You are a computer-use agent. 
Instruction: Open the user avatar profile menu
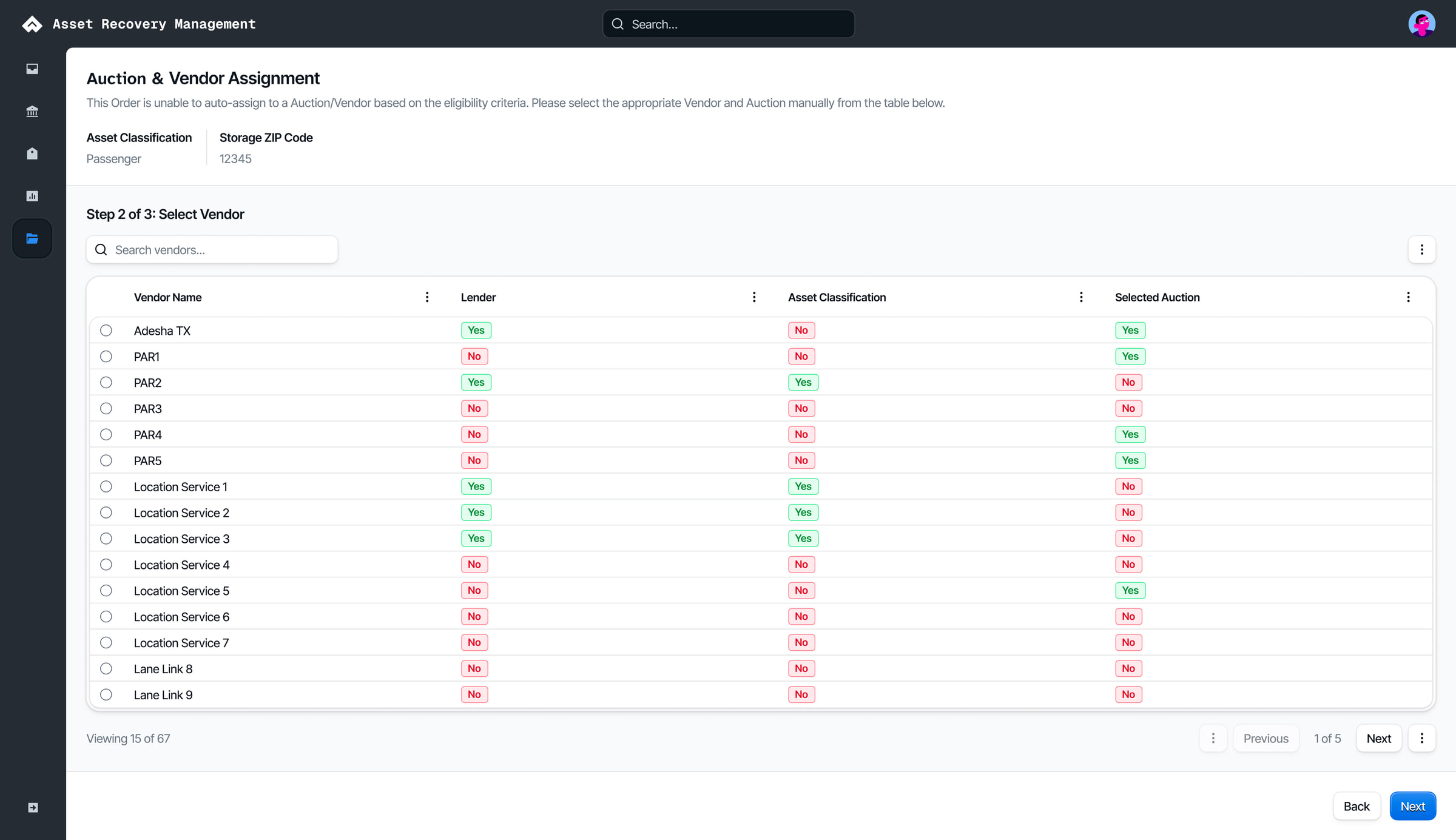1421,24
